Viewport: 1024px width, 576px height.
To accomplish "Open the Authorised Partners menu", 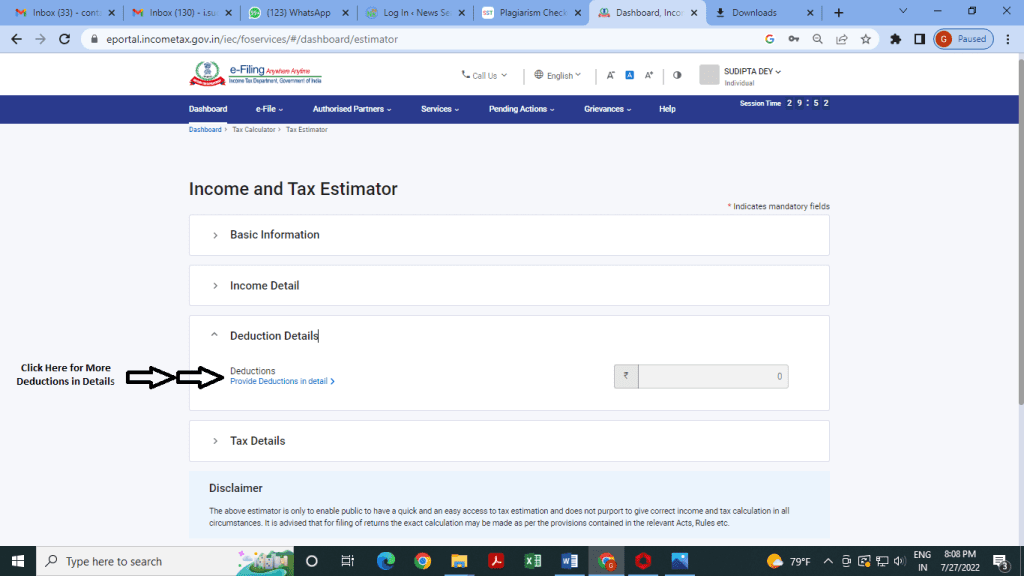I will click(x=351, y=109).
